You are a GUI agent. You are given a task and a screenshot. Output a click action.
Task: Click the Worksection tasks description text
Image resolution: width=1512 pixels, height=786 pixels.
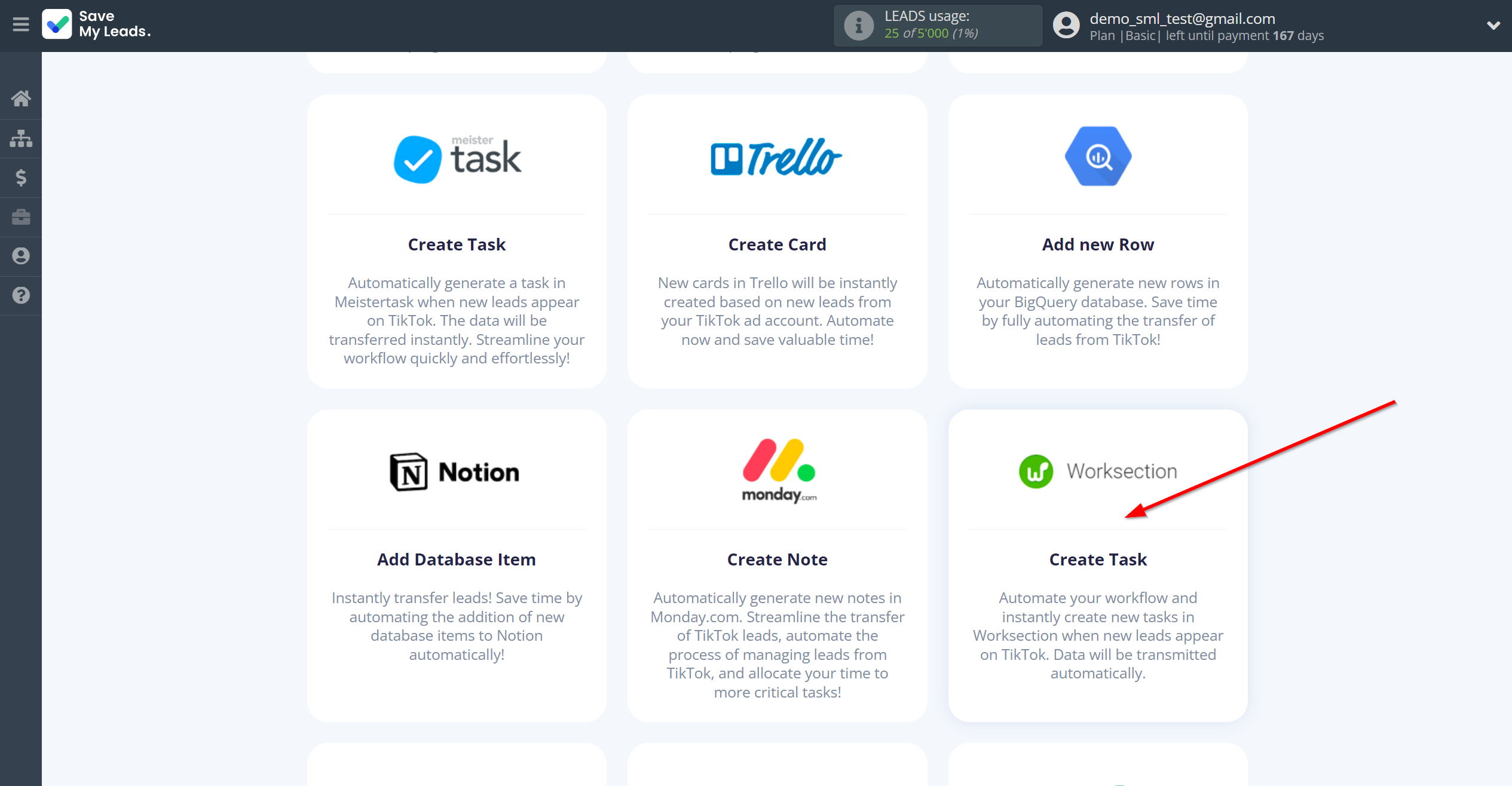[1098, 635]
